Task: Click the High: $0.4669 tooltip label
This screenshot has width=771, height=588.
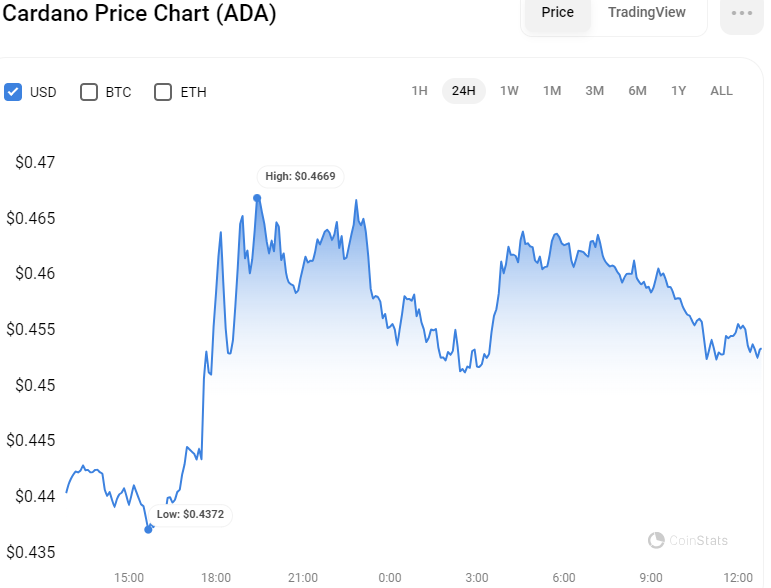Action: 300,176
